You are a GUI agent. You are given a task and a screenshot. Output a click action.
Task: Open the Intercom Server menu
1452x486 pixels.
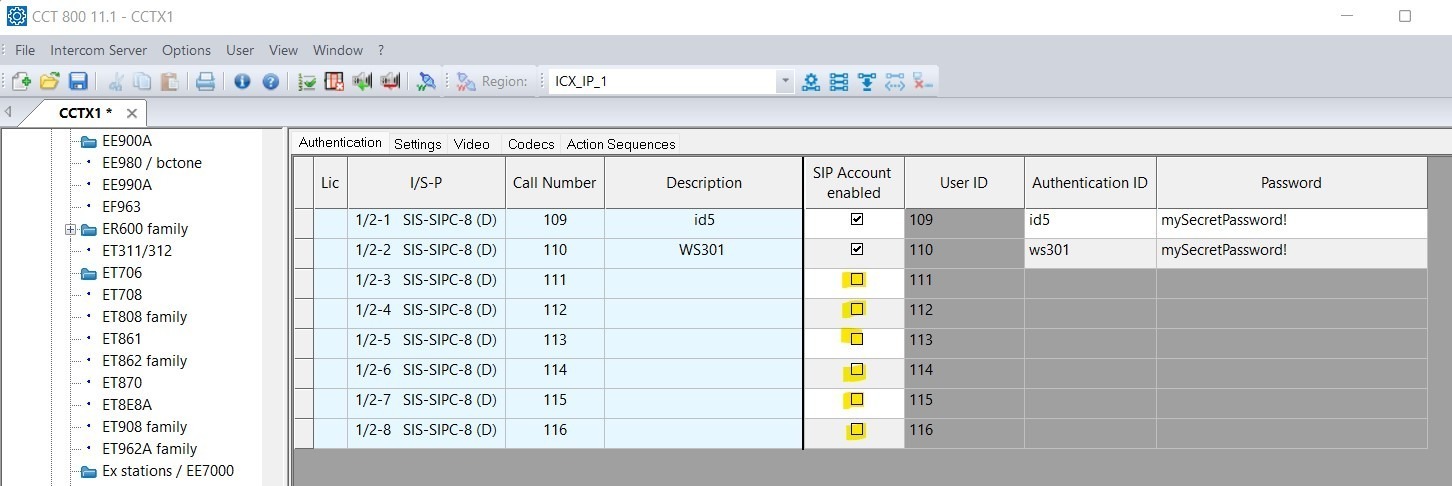tap(98, 50)
